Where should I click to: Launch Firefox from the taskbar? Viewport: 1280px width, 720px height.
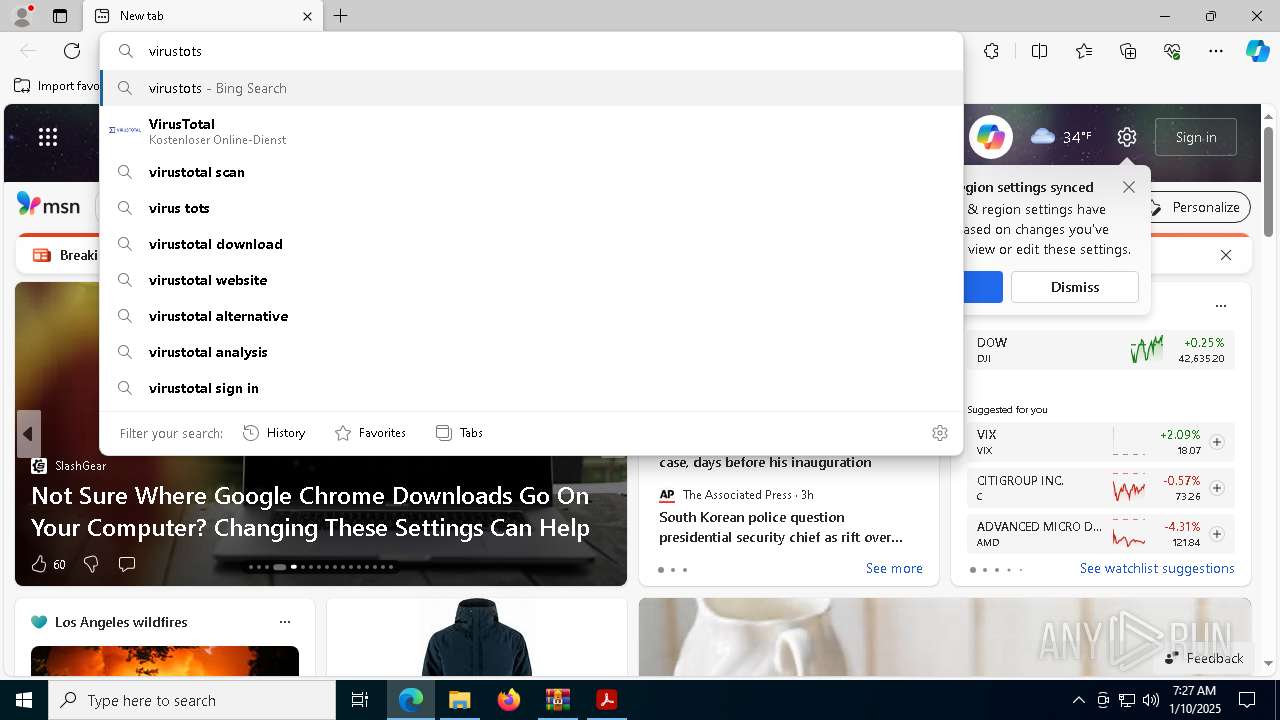pyautogui.click(x=508, y=700)
